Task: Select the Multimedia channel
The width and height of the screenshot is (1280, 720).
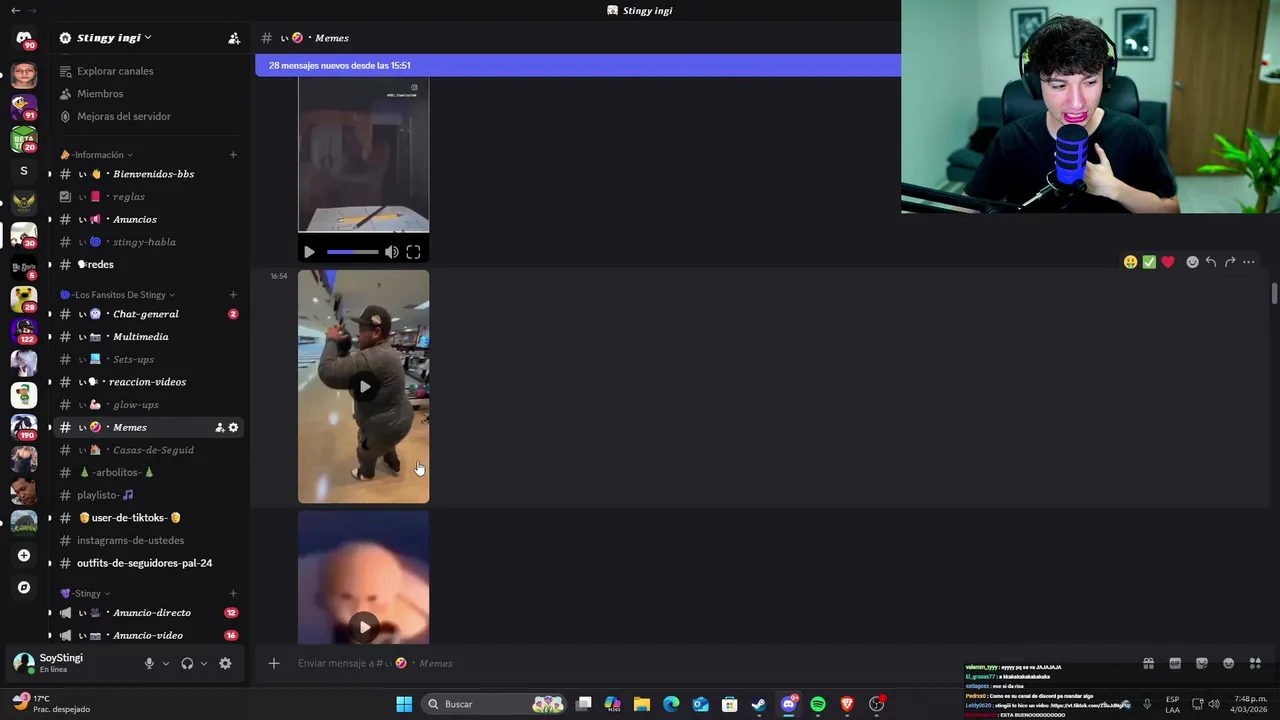Action: coord(148,337)
